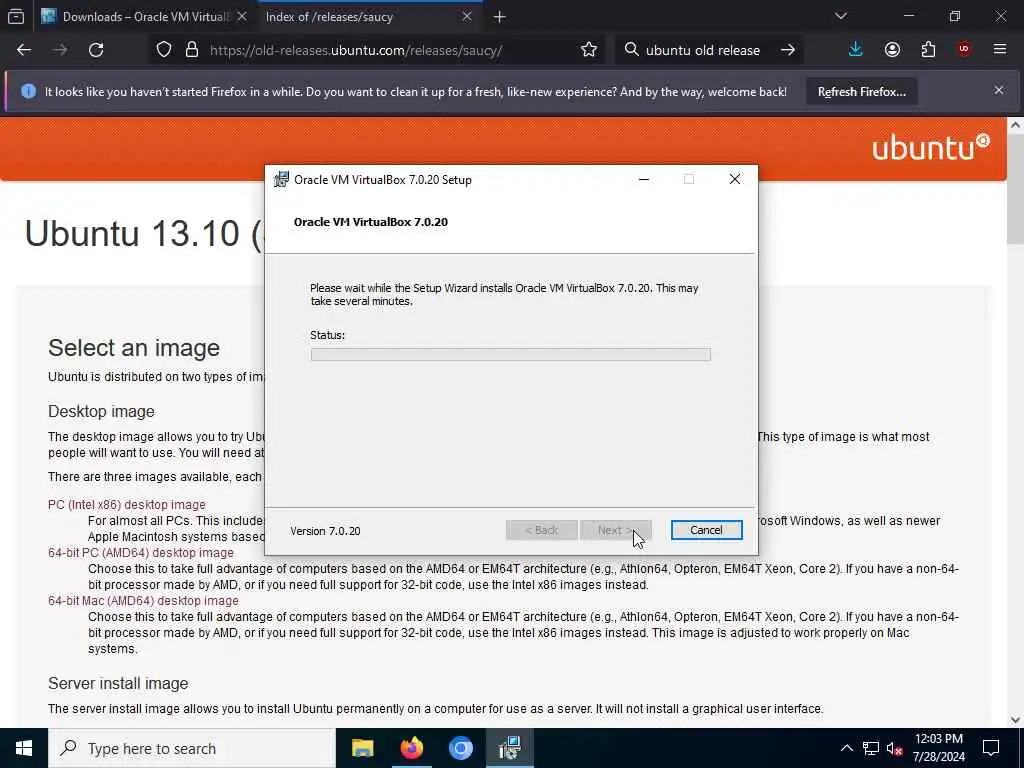Screen dimensions: 1024x768
Task: Click the muted volume tray icon
Action: (x=895, y=748)
